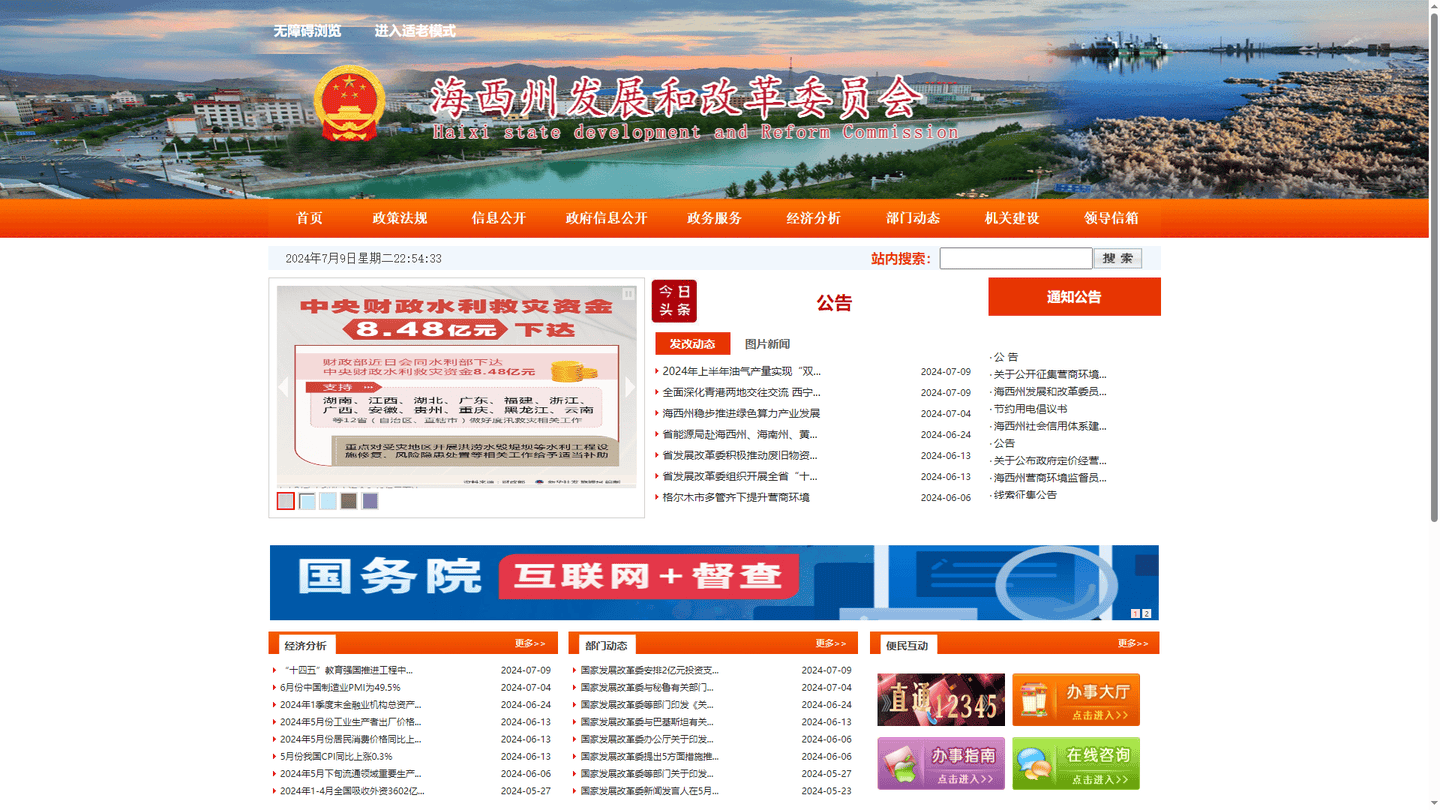This screenshot has width=1440, height=810.
Task: Click the main slideshow image about 水利救灾资金
Action: pos(457,388)
